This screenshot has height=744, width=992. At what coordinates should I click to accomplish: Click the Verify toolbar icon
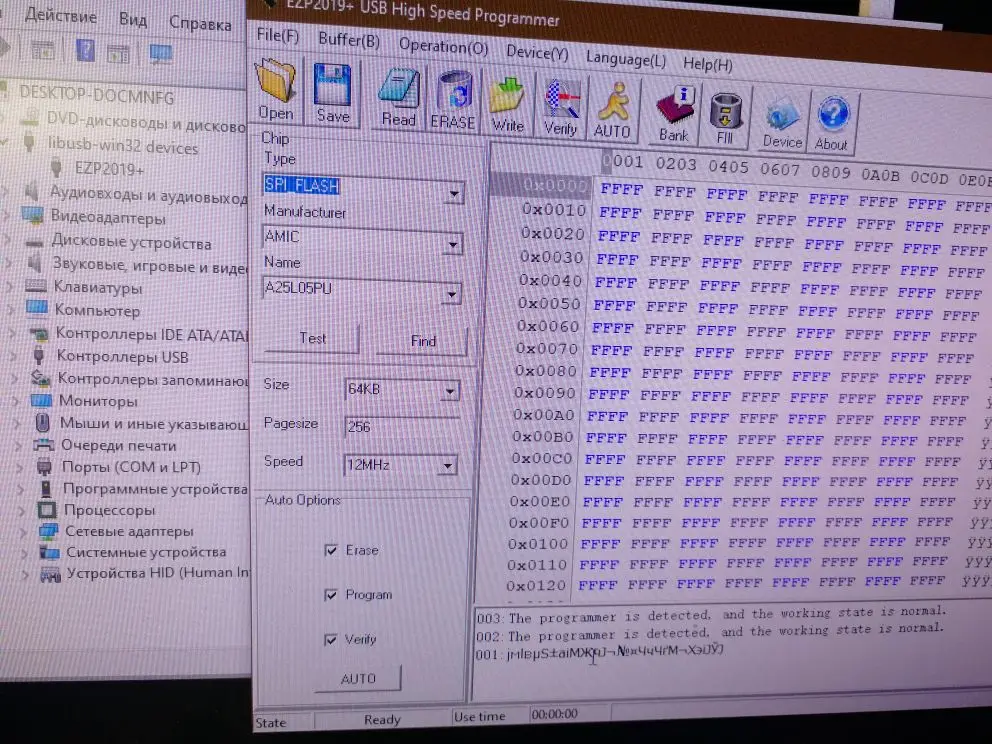click(x=562, y=99)
